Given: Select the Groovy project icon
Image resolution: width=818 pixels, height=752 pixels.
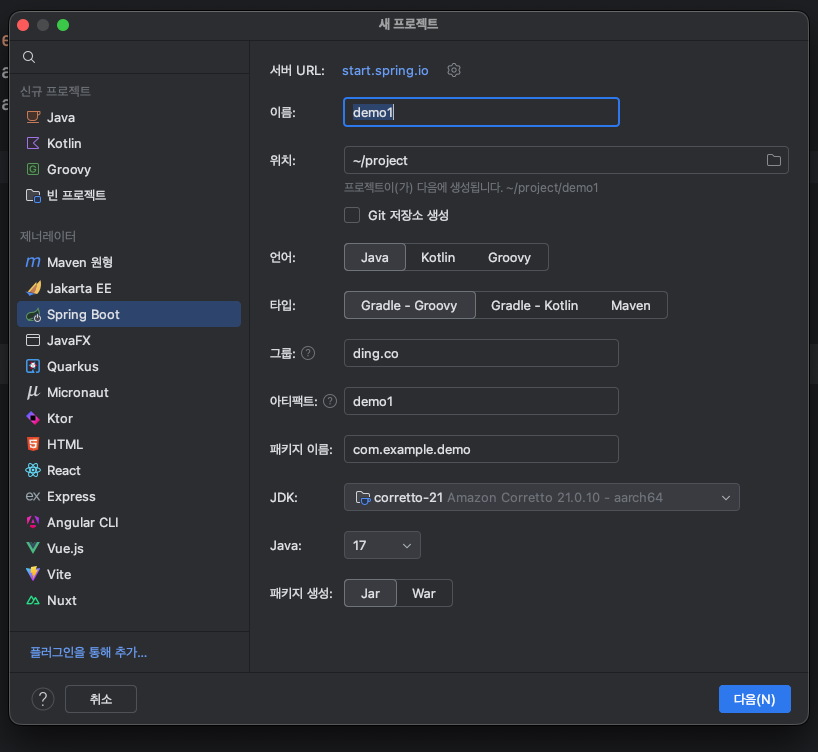Looking at the screenshot, I should click(33, 169).
